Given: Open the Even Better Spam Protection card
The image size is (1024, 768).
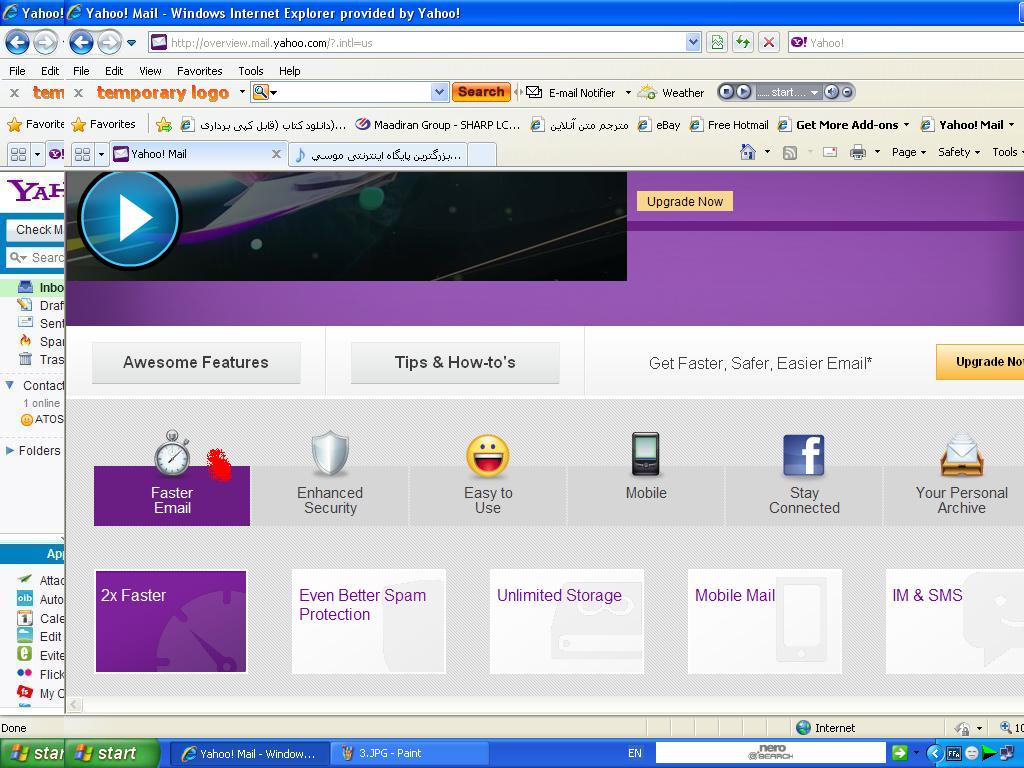Looking at the screenshot, I should pyautogui.click(x=368, y=621).
